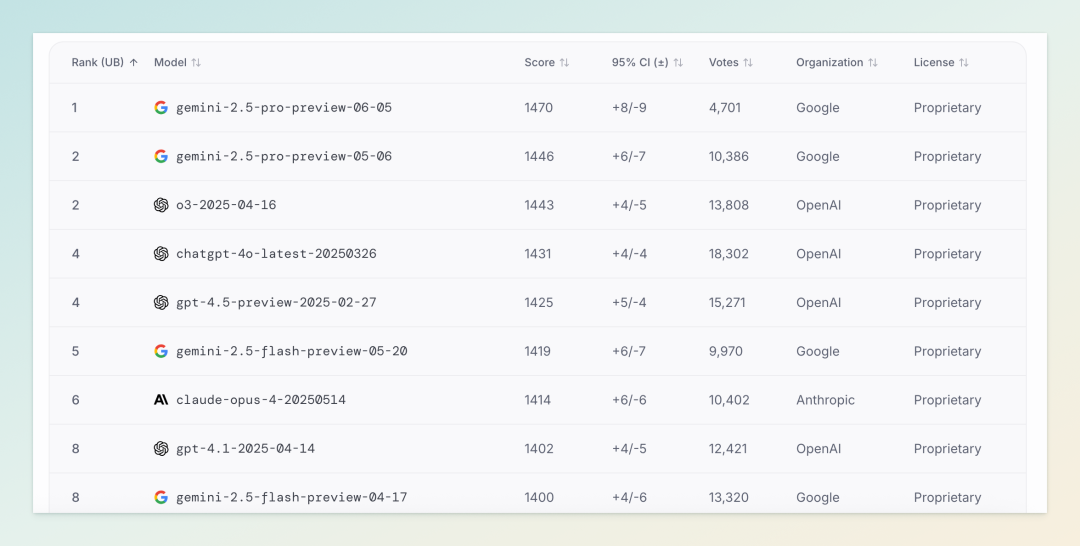Click the 95% CI column sort icon
This screenshot has height=546, width=1080.
[x=678, y=63]
